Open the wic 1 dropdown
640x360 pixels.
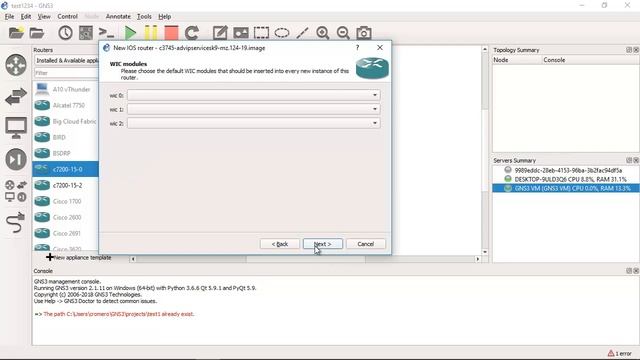(x=253, y=109)
